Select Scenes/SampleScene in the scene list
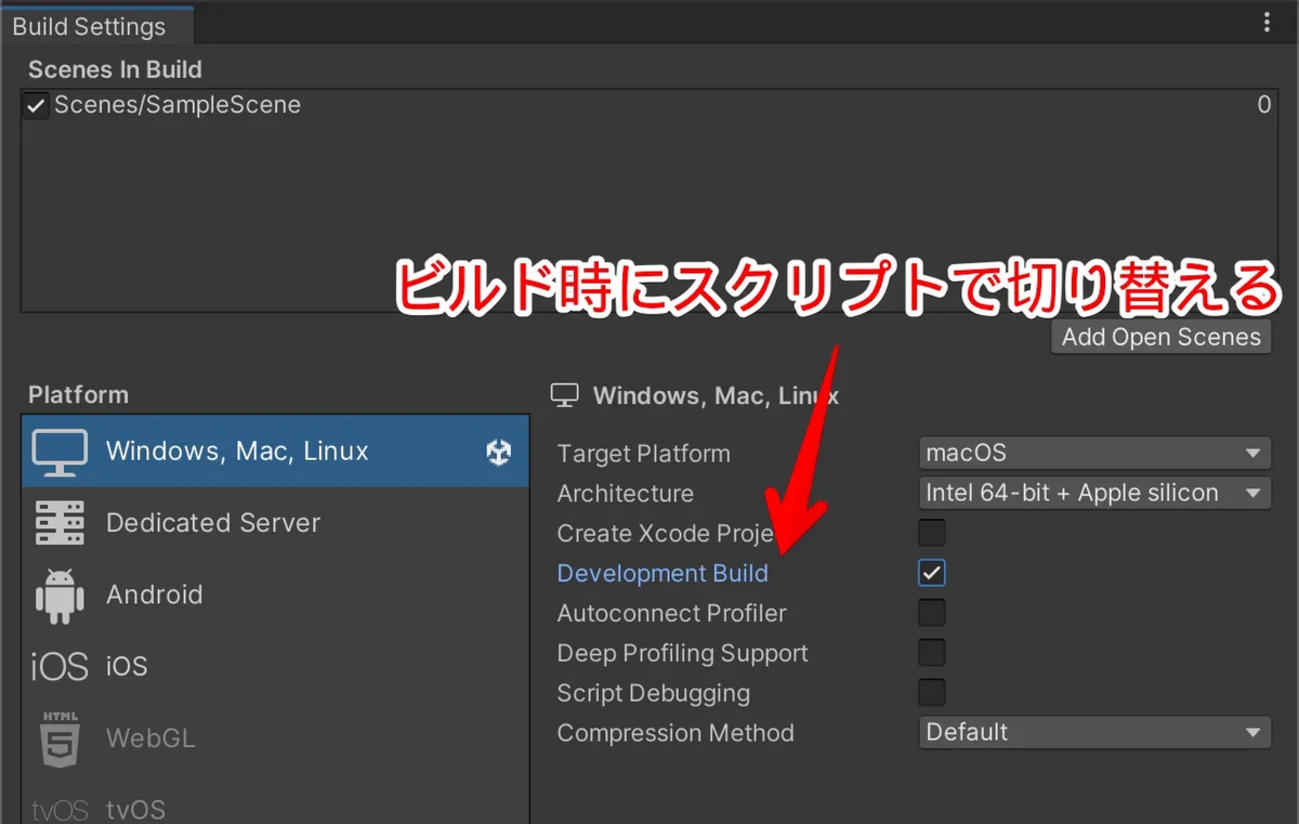1299x824 pixels. (x=649, y=105)
